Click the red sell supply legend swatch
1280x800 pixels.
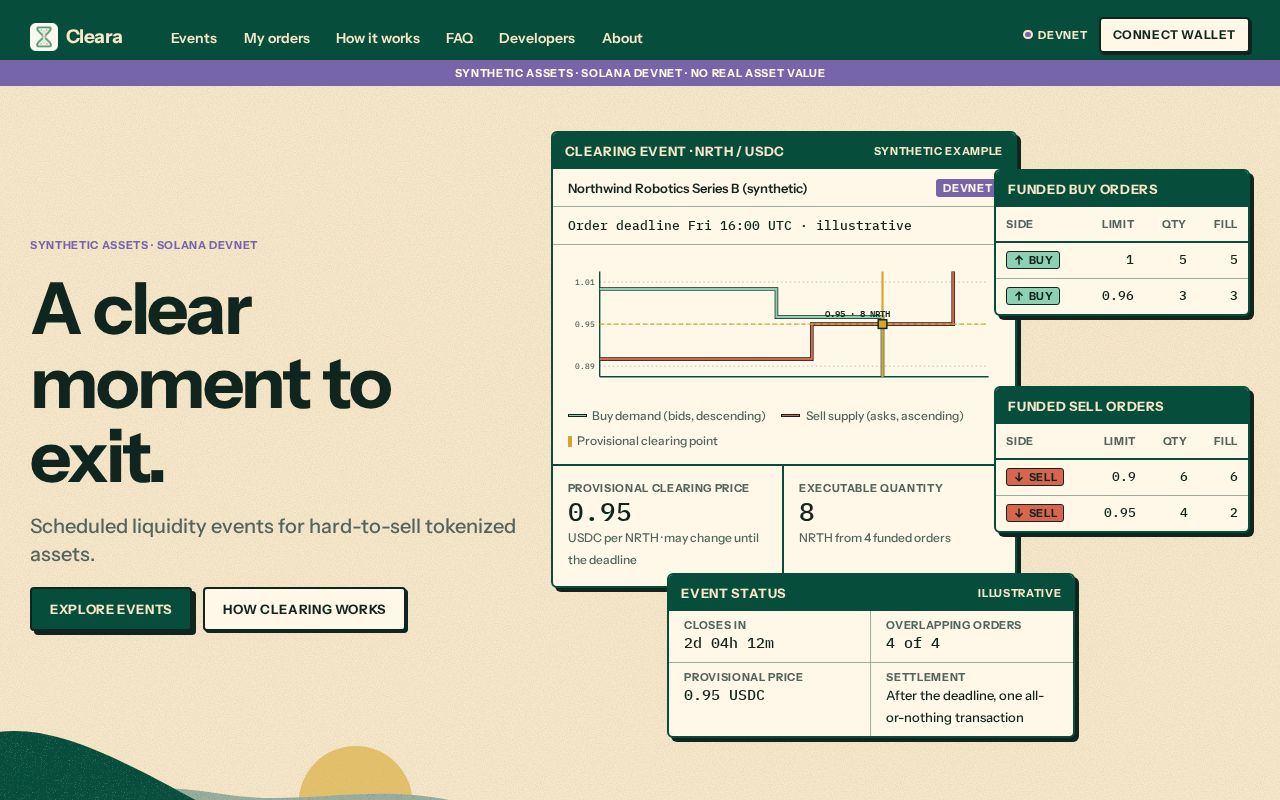[x=790, y=416]
